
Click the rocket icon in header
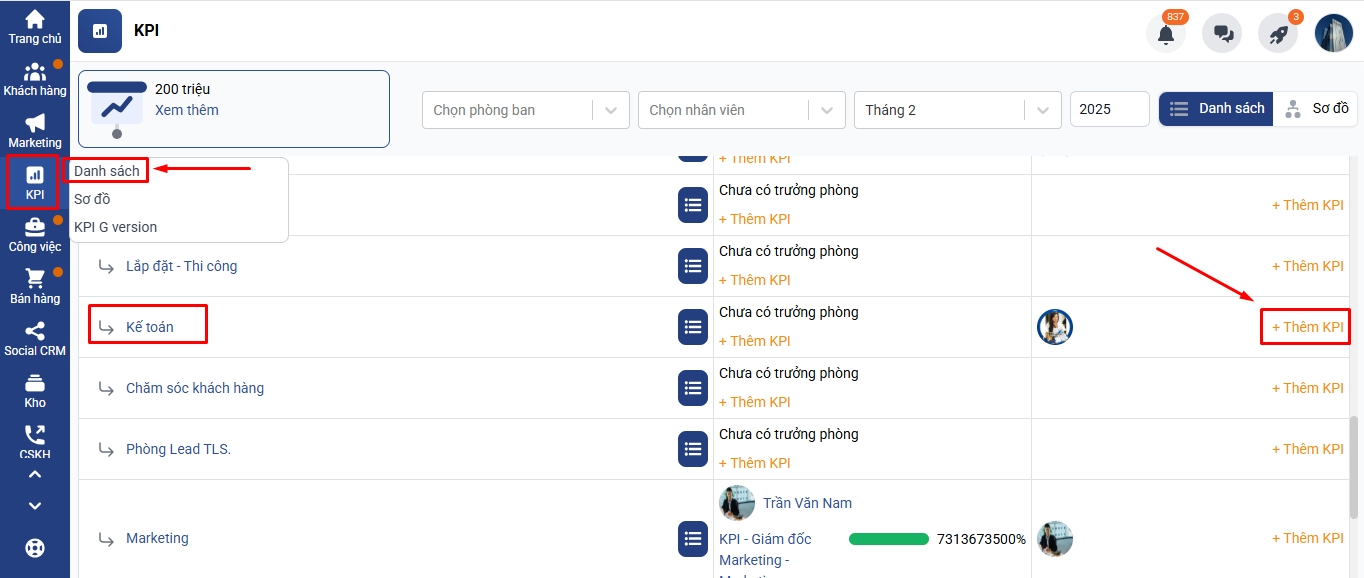(x=1278, y=33)
